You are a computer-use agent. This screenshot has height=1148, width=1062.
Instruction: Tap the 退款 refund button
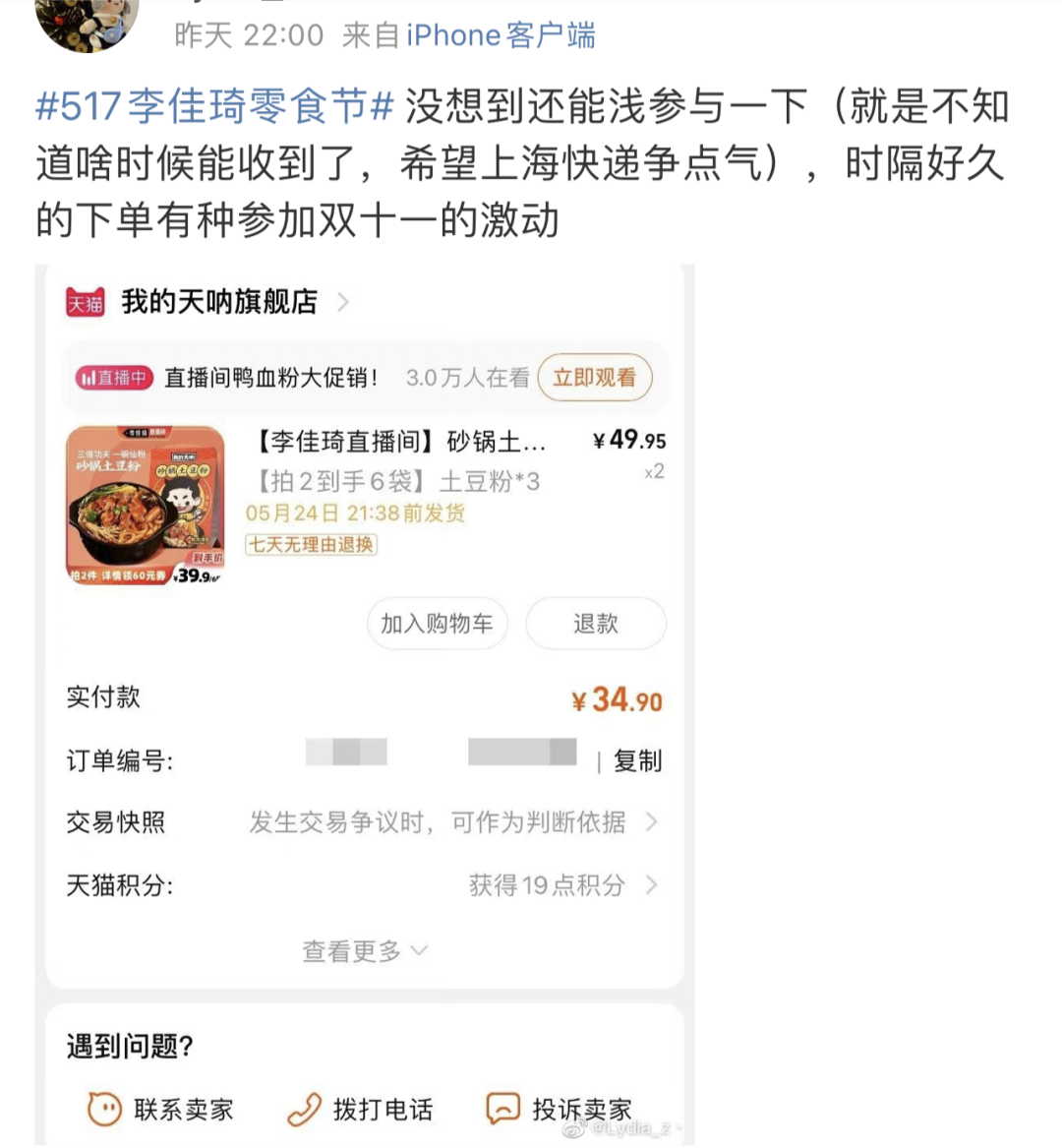(596, 623)
